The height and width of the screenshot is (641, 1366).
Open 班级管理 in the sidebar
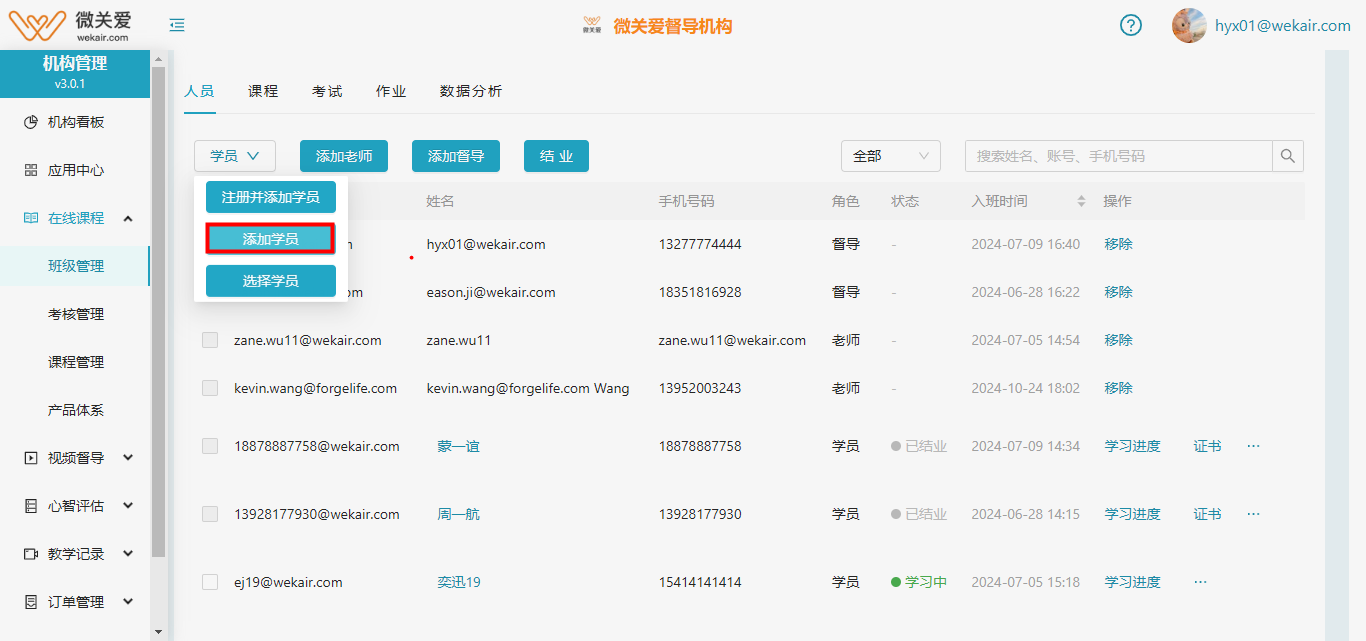coord(75,266)
